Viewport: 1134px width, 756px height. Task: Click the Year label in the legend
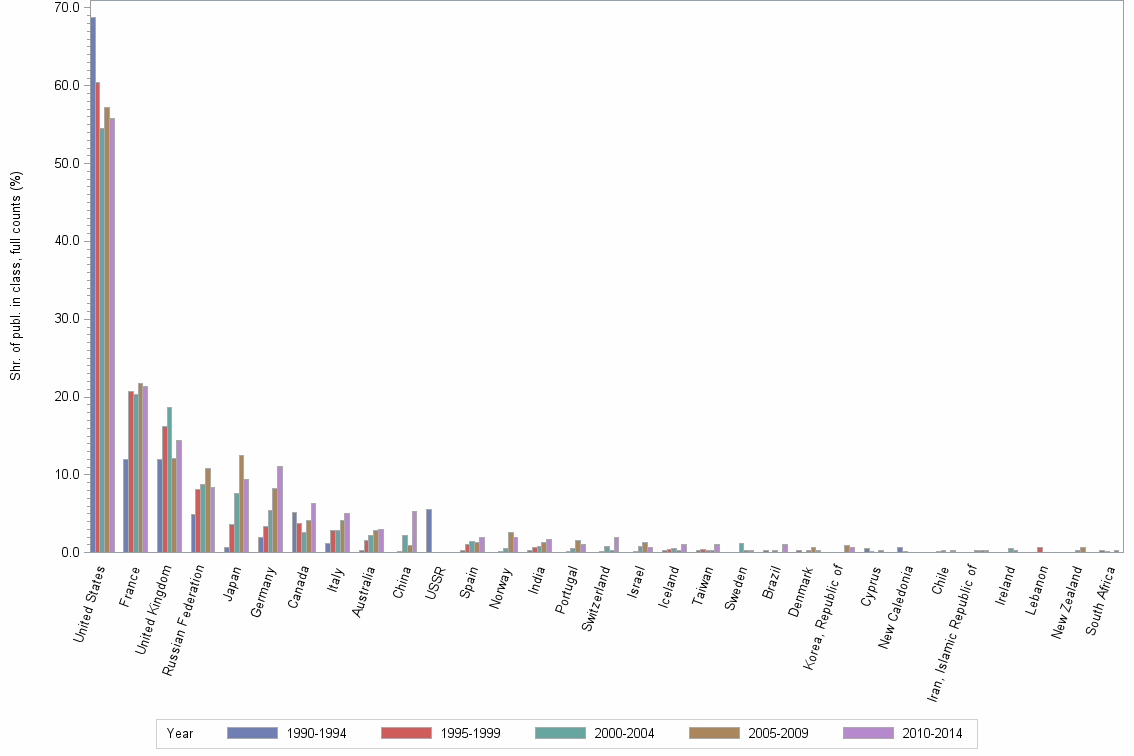180,733
